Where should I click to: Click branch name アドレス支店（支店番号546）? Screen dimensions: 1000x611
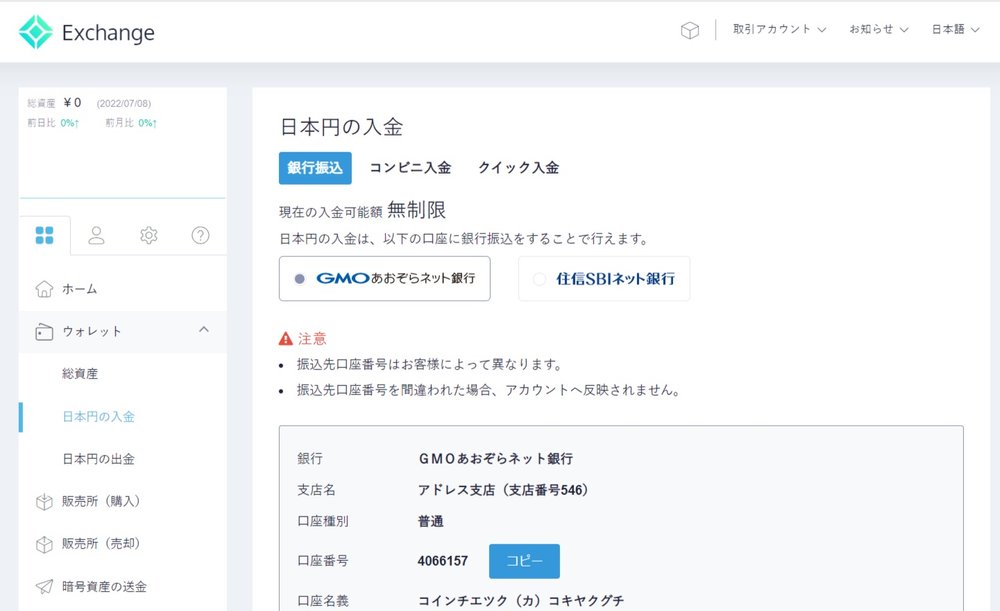click(503, 490)
